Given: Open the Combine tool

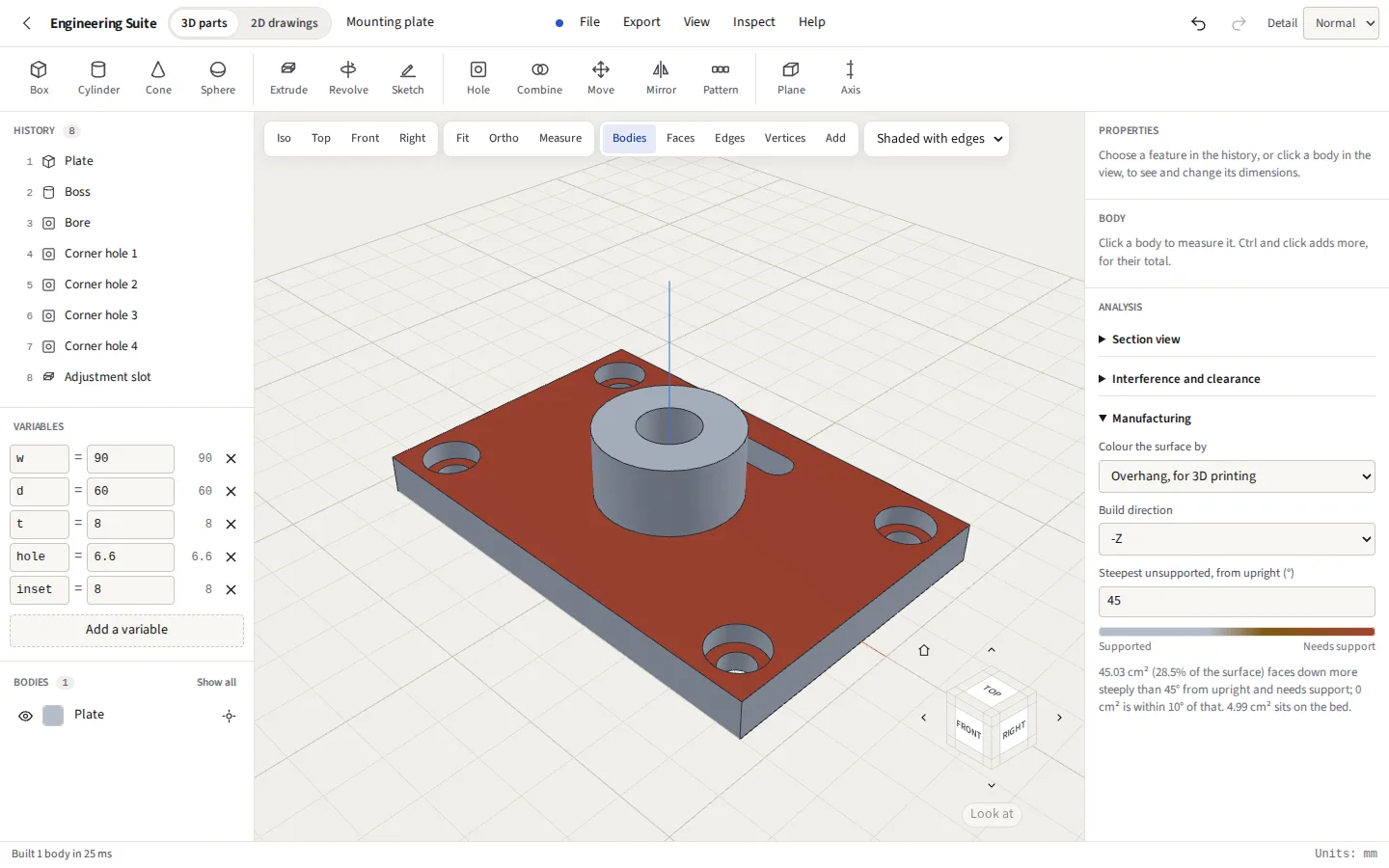Looking at the screenshot, I should point(539,78).
